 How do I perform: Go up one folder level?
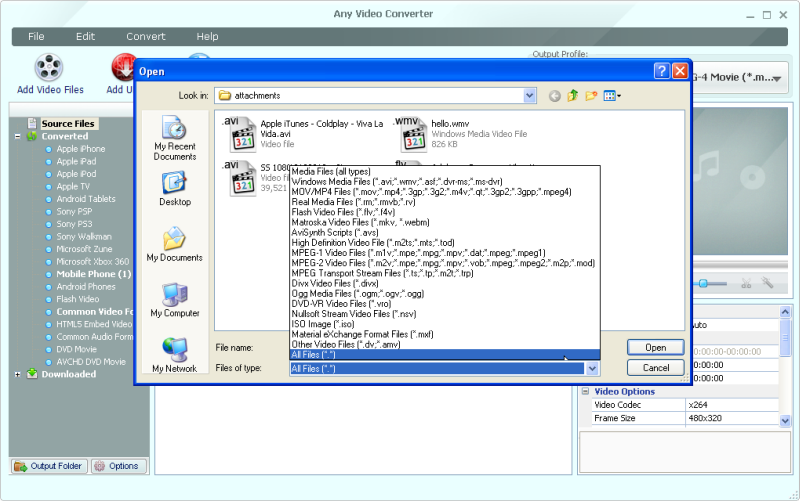(x=573, y=96)
